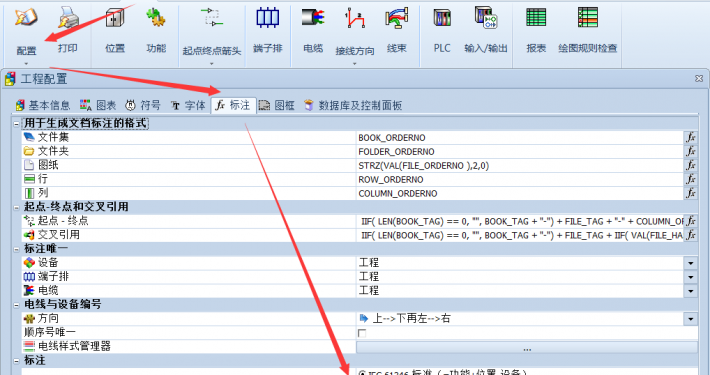This screenshot has width=710, height=375.
Task: Click the 电线样式管理器 ellipsis button
Action: (x=527, y=347)
